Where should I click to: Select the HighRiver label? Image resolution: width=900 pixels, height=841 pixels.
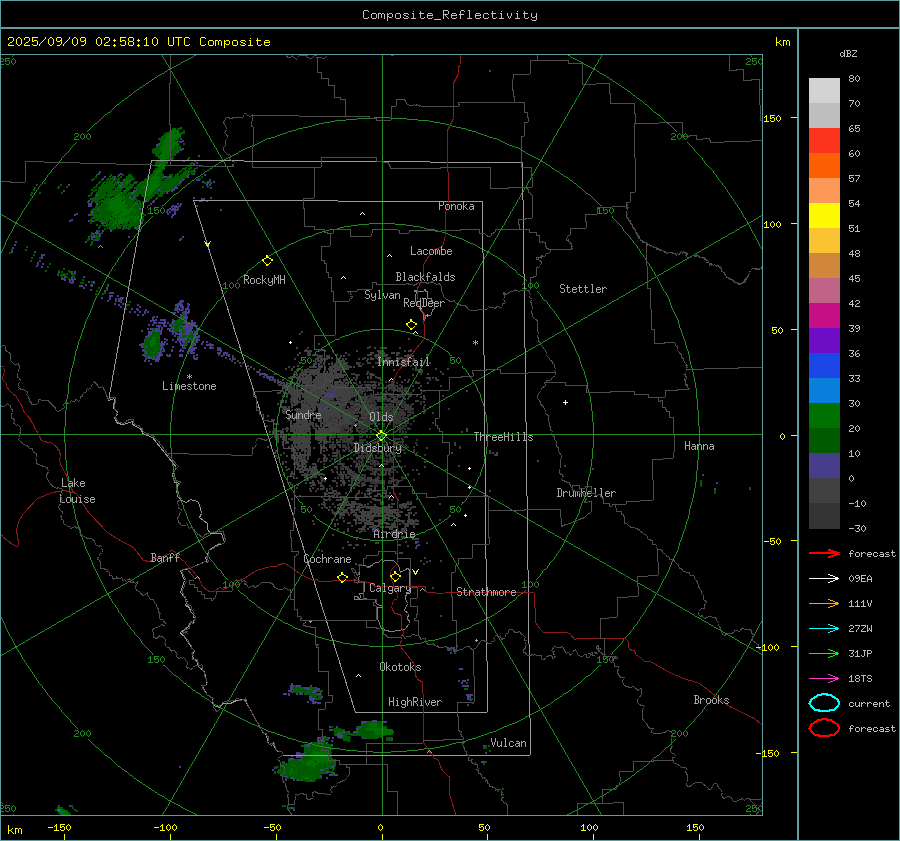(415, 702)
